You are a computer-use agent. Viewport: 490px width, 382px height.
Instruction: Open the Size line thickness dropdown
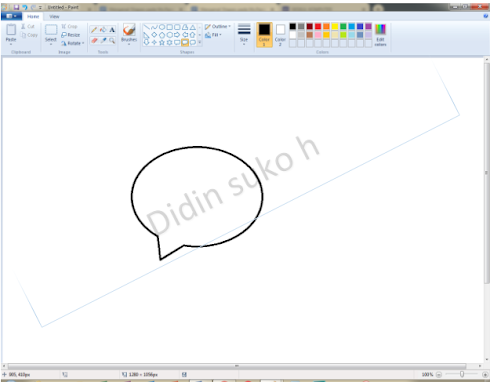244,34
